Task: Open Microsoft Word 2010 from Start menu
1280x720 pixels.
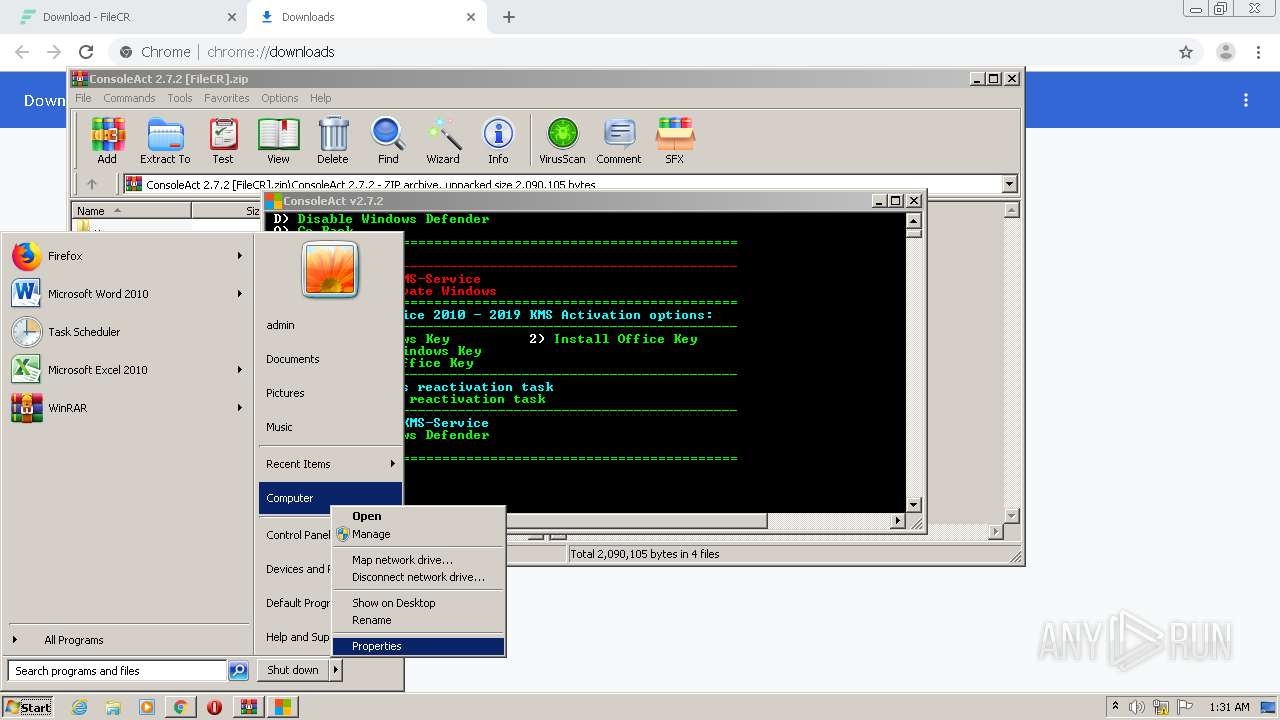Action: (x=127, y=294)
